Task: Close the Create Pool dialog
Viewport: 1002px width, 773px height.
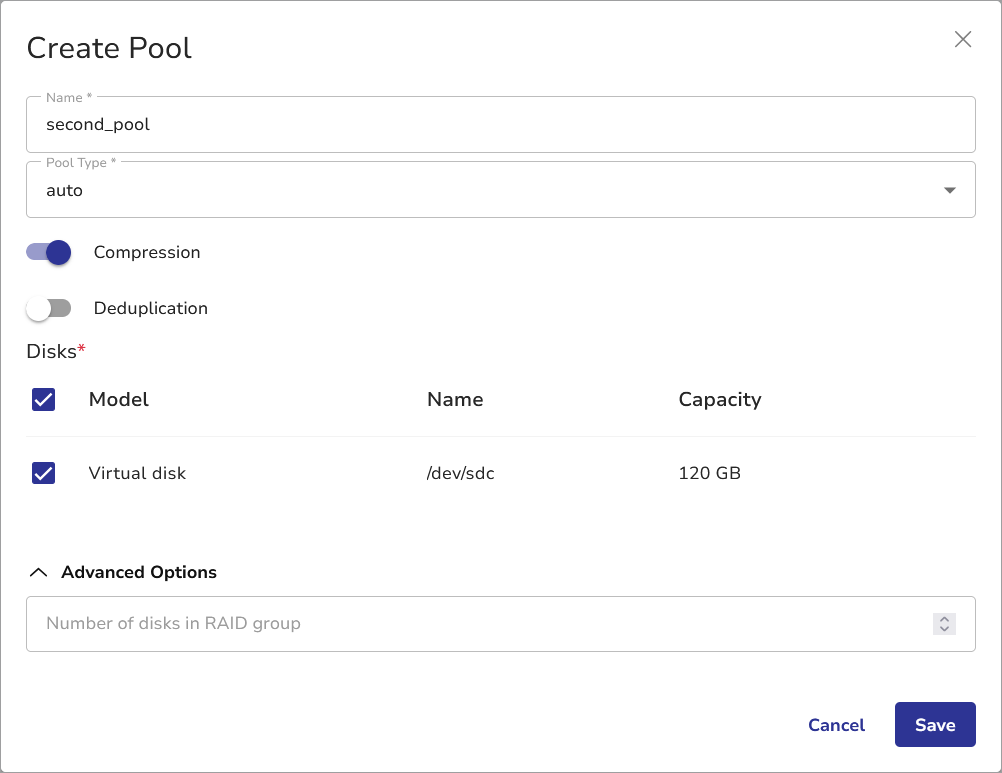Action: click(962, 40)
